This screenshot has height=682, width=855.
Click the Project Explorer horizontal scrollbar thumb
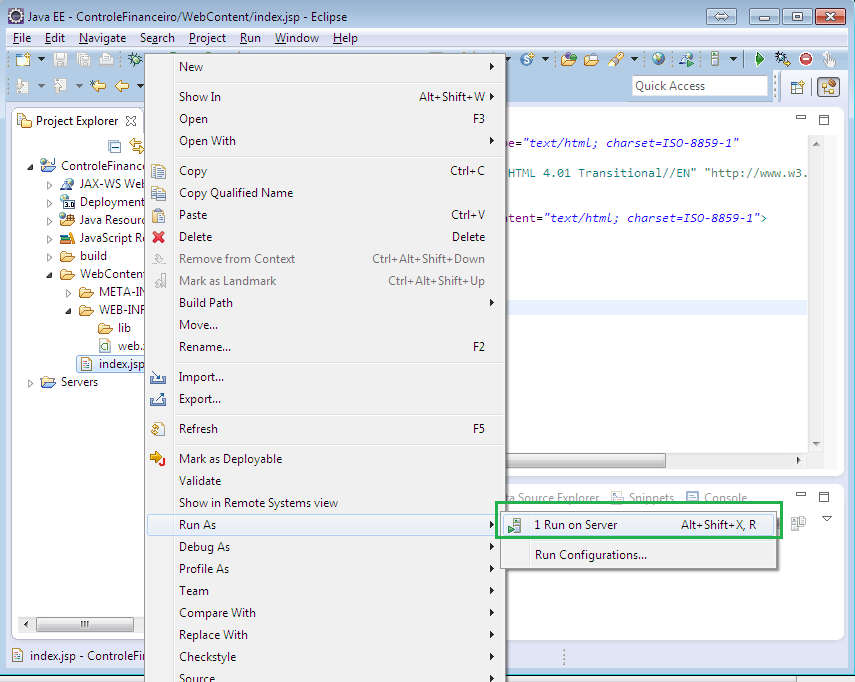(x=85, y=624)
